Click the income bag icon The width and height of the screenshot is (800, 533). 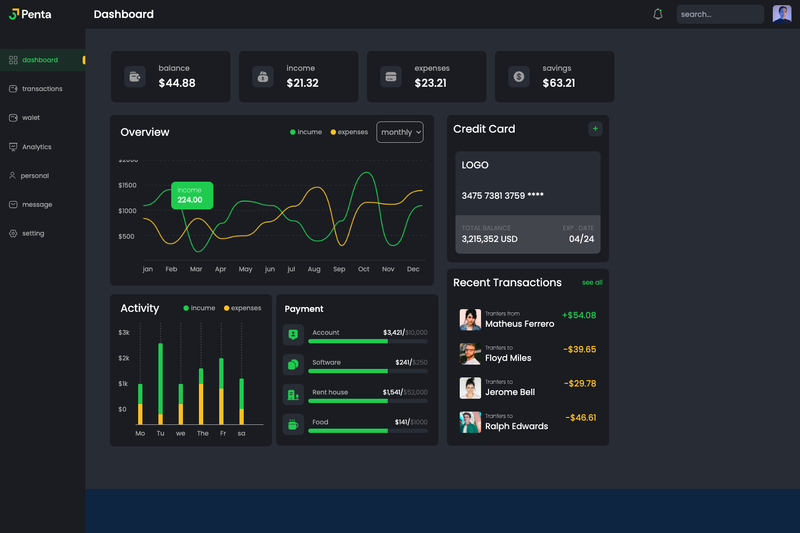coord(263,77)
